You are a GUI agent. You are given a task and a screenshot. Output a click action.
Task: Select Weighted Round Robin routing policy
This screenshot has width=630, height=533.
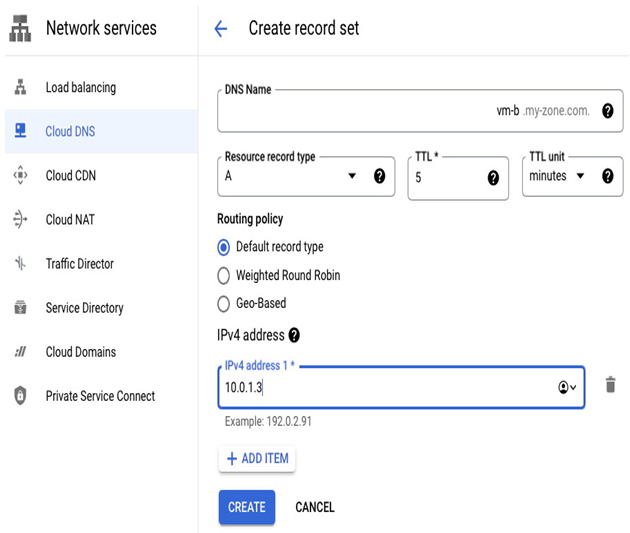[x=223, y=276]
